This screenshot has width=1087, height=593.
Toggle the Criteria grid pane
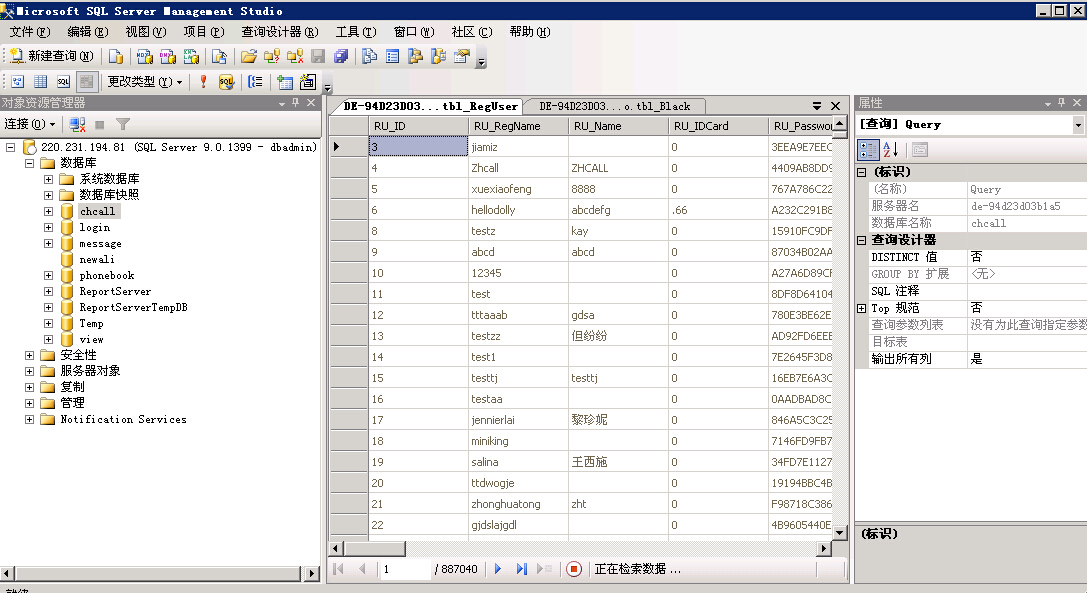(40, 82)
